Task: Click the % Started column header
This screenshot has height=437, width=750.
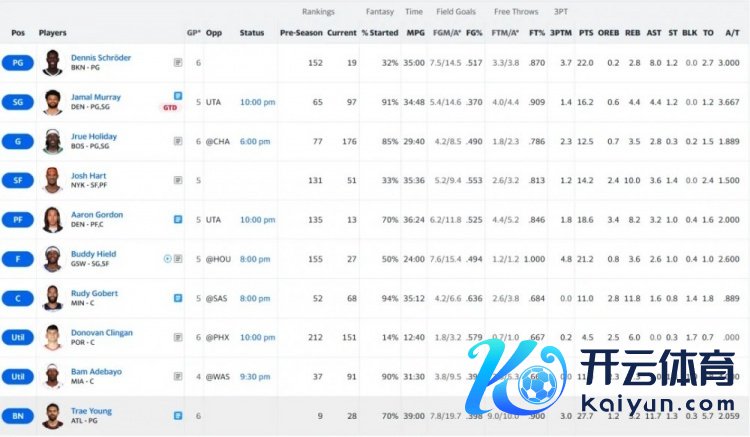Action: (380, 33)
